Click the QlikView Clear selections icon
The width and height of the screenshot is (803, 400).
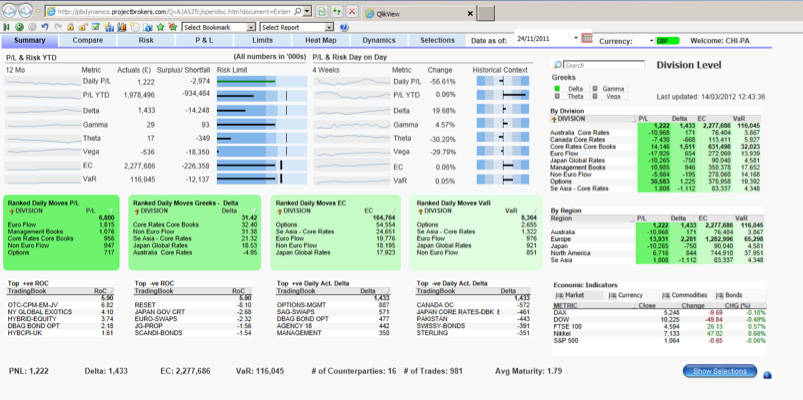pos(6,27)
